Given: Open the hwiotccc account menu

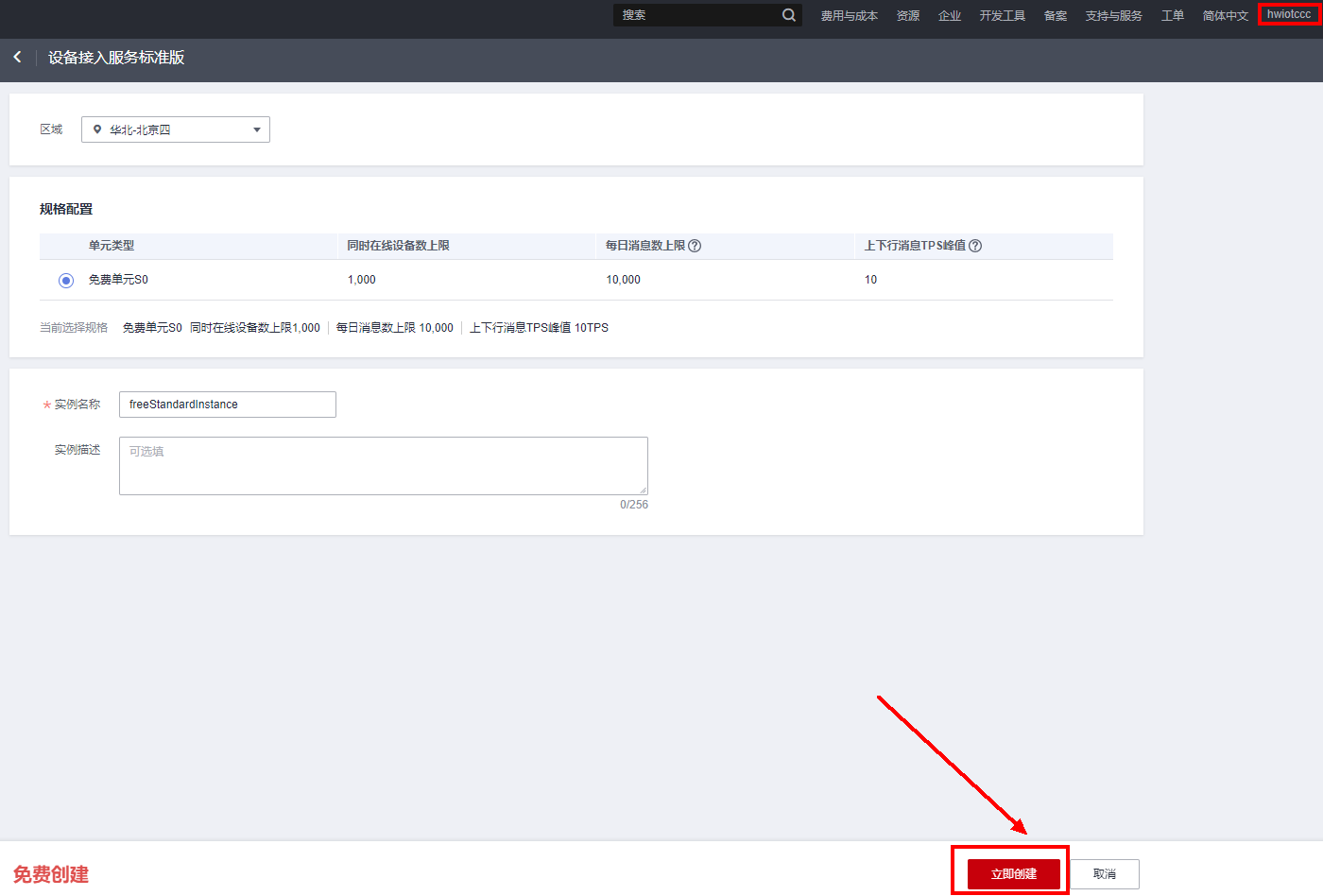Looking at the screenshot, I should pyautogui.click(x=1289, y=14).
